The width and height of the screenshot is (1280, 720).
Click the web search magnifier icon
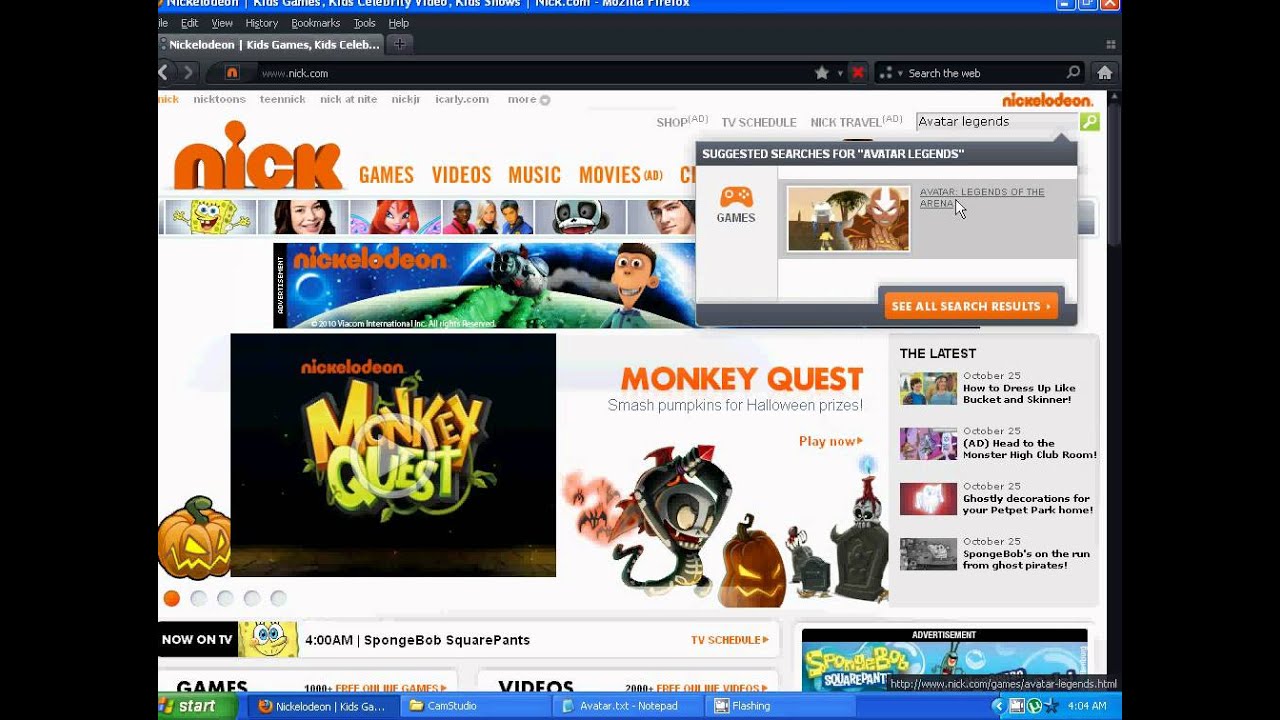coord(1073,72)
